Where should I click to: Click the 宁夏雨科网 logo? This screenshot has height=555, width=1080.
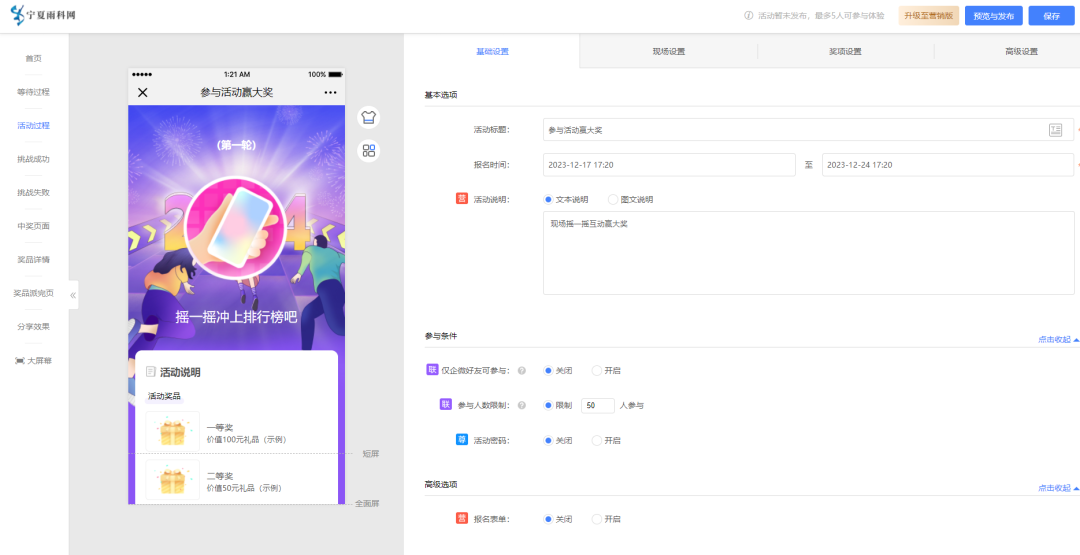point(43,16)
